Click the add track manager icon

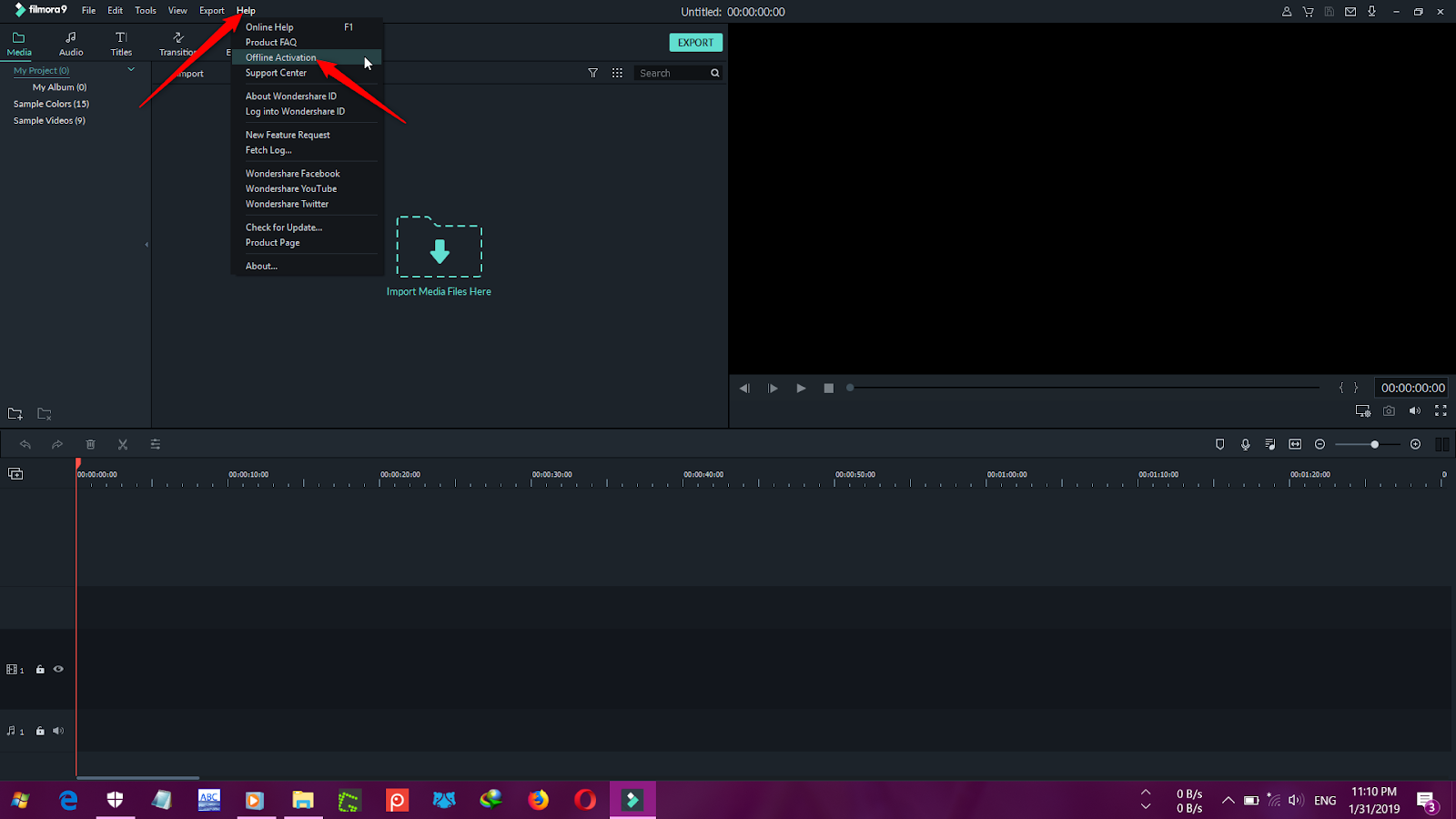coord(15,473)
